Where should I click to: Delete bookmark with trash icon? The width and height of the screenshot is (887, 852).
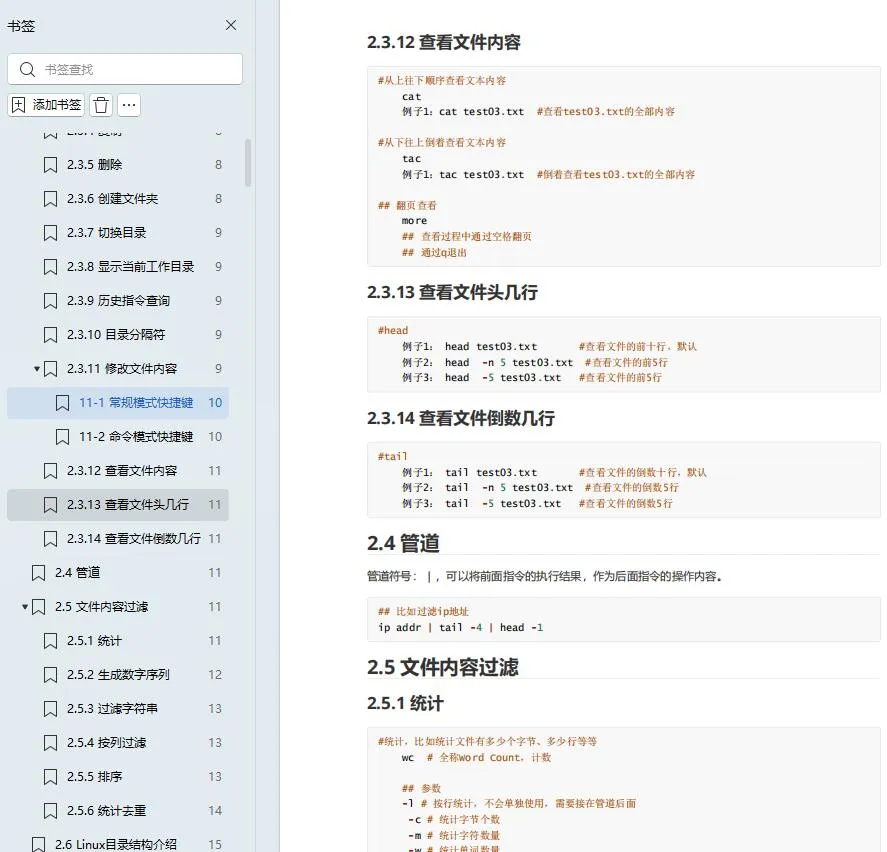(101, 105)
